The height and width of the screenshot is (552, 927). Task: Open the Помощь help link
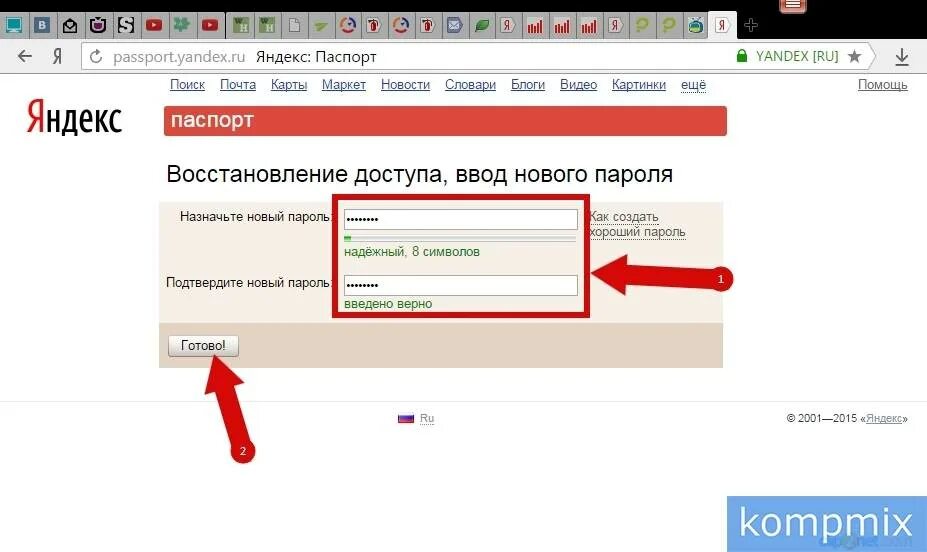coord(882,85)
